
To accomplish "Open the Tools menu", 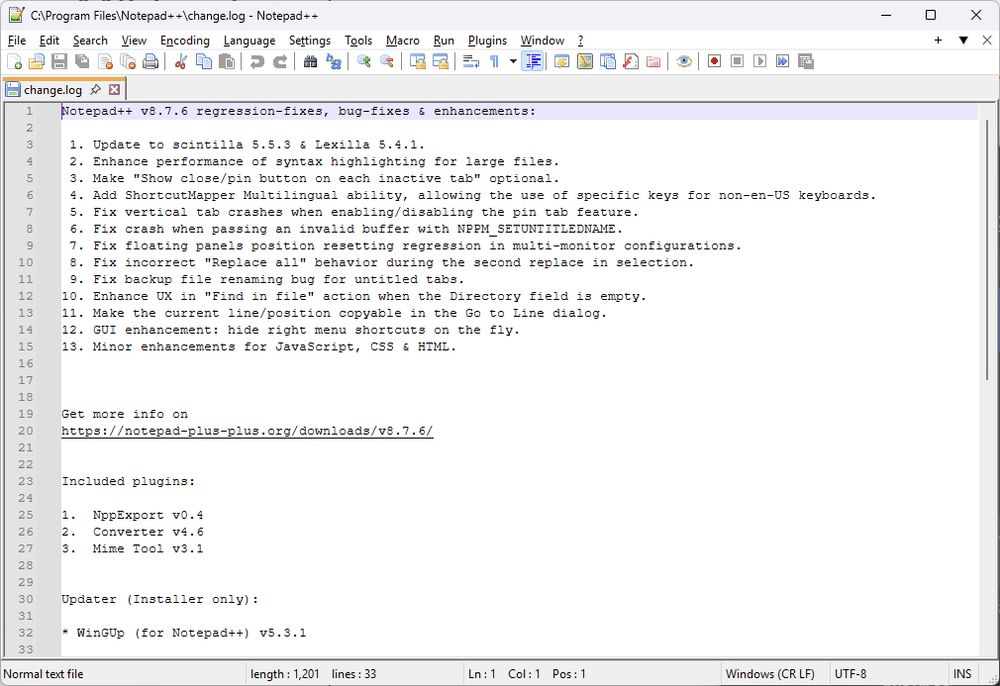I will click(358, 40).
